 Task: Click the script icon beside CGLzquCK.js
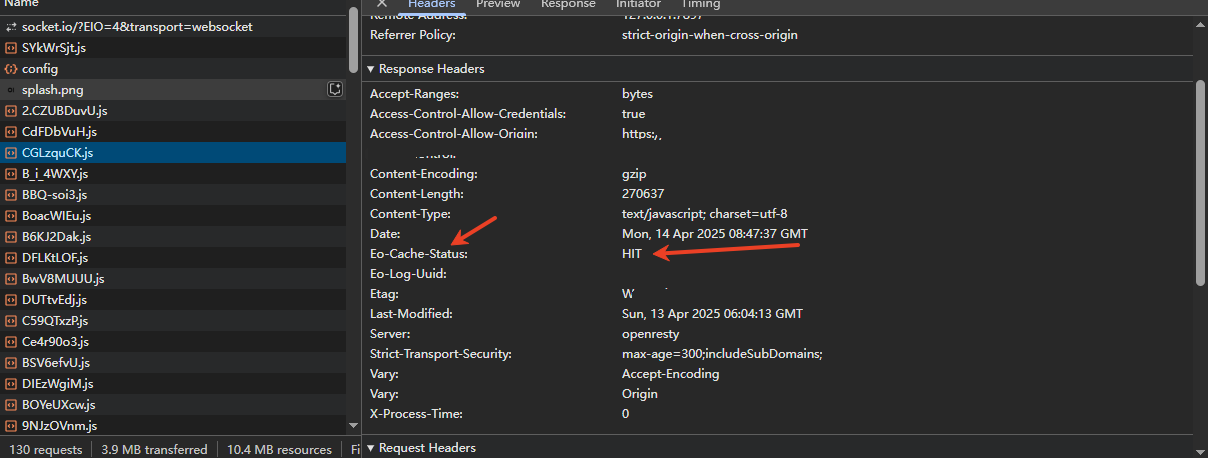click(11, 153)
